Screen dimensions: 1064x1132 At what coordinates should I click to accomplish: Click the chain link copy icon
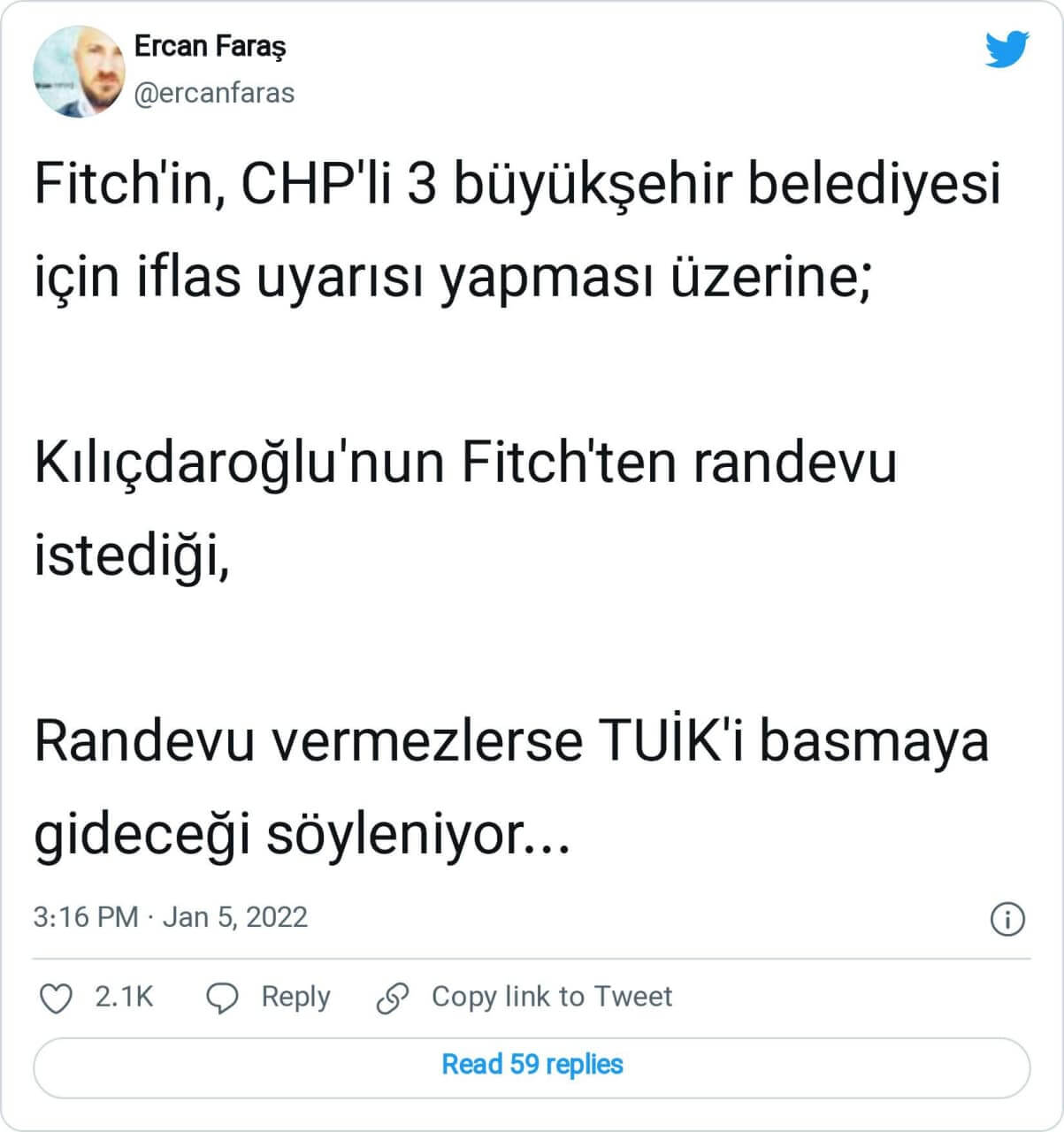(x=392, y=998)
